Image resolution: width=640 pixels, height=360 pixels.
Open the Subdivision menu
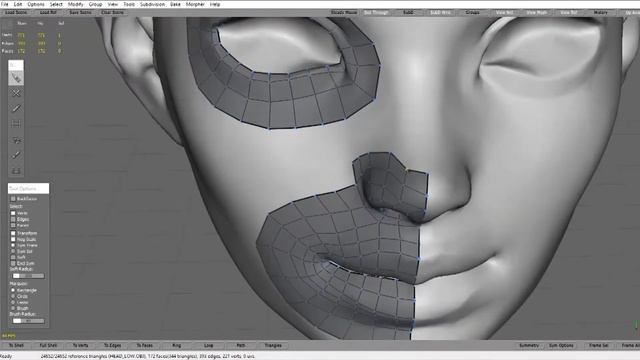[153, 4]
